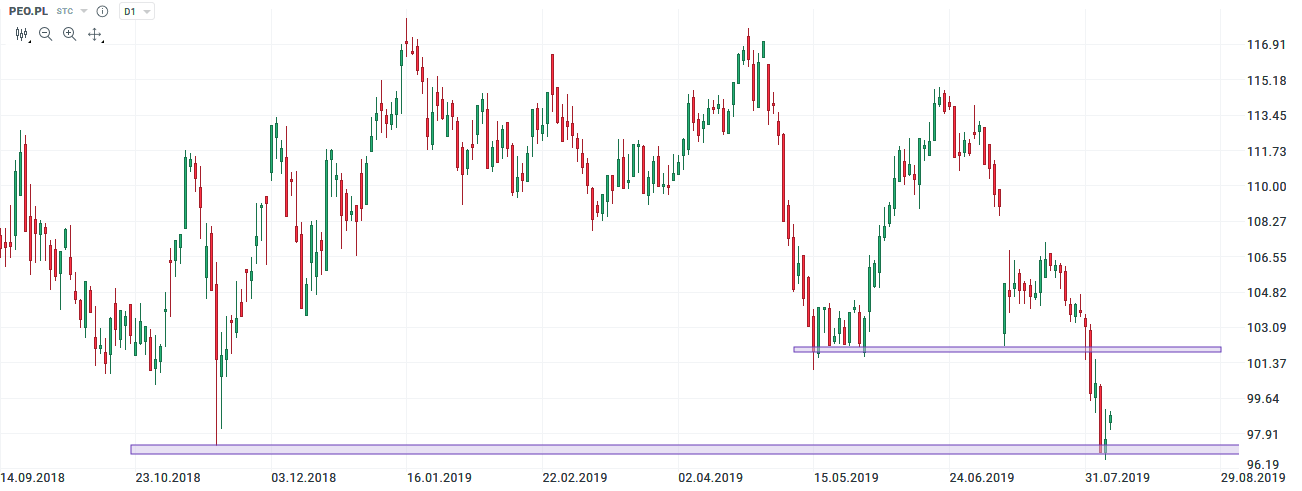1302x491 pixels.
Task: Open the candlestick chart type selector
Action: (x=22, y=34)
